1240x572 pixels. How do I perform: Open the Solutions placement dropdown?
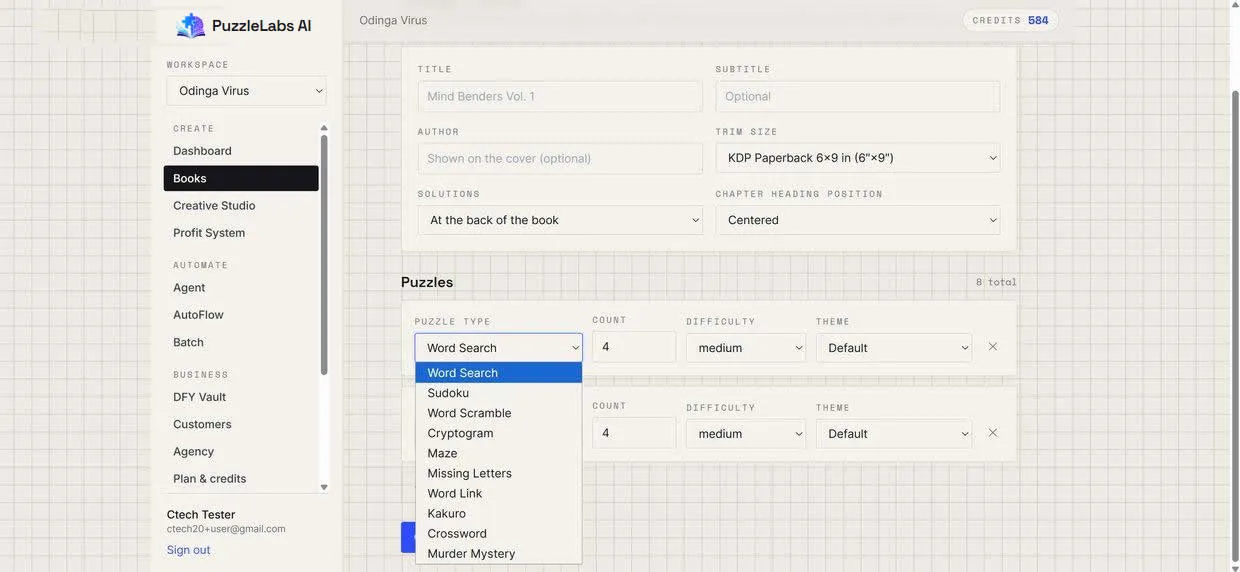click(x=560, y=220)
